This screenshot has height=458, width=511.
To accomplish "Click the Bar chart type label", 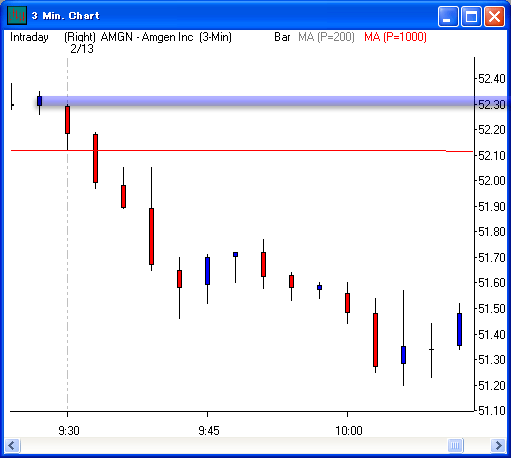I will tap(282, 37).
